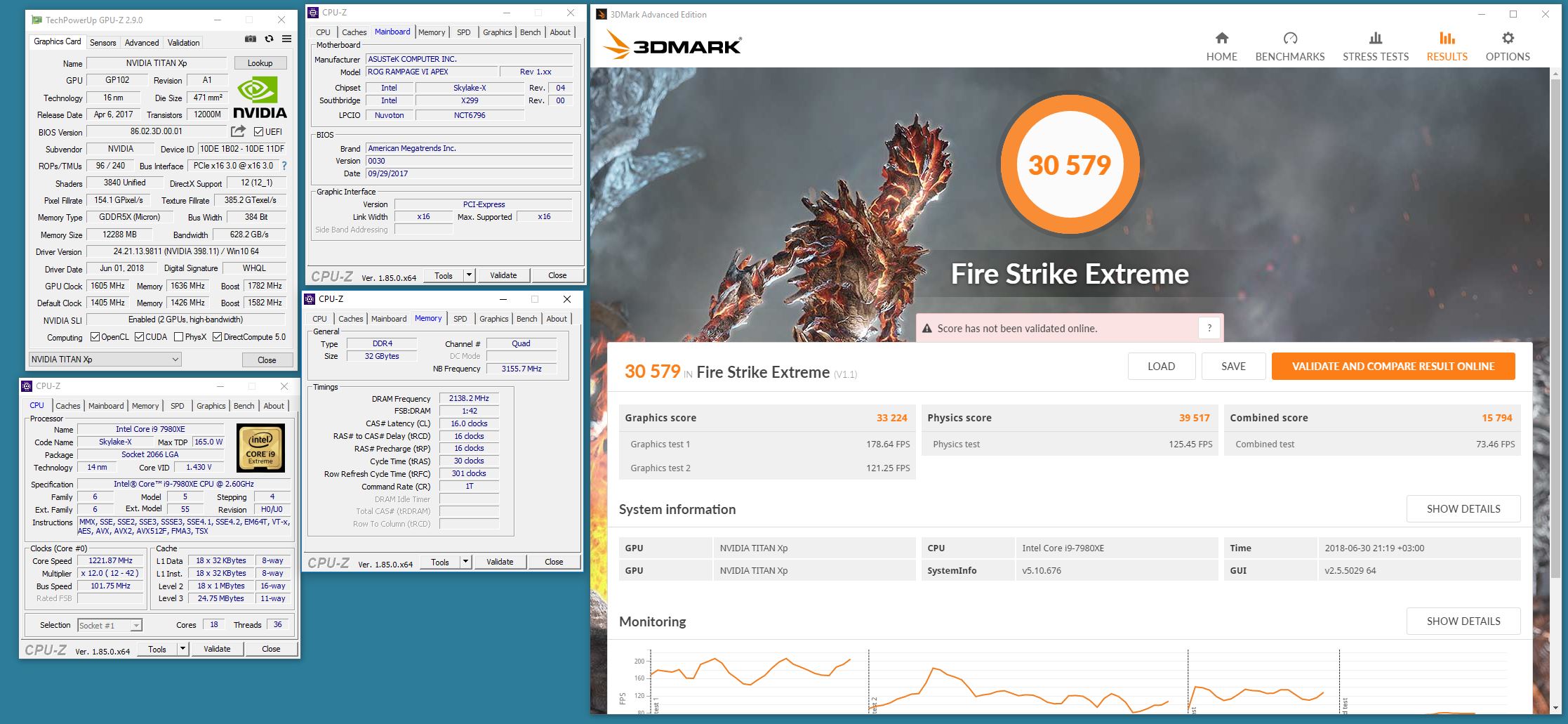
Task: Click the Intel Core i9 badge
Action: click(x=260, y=447)
